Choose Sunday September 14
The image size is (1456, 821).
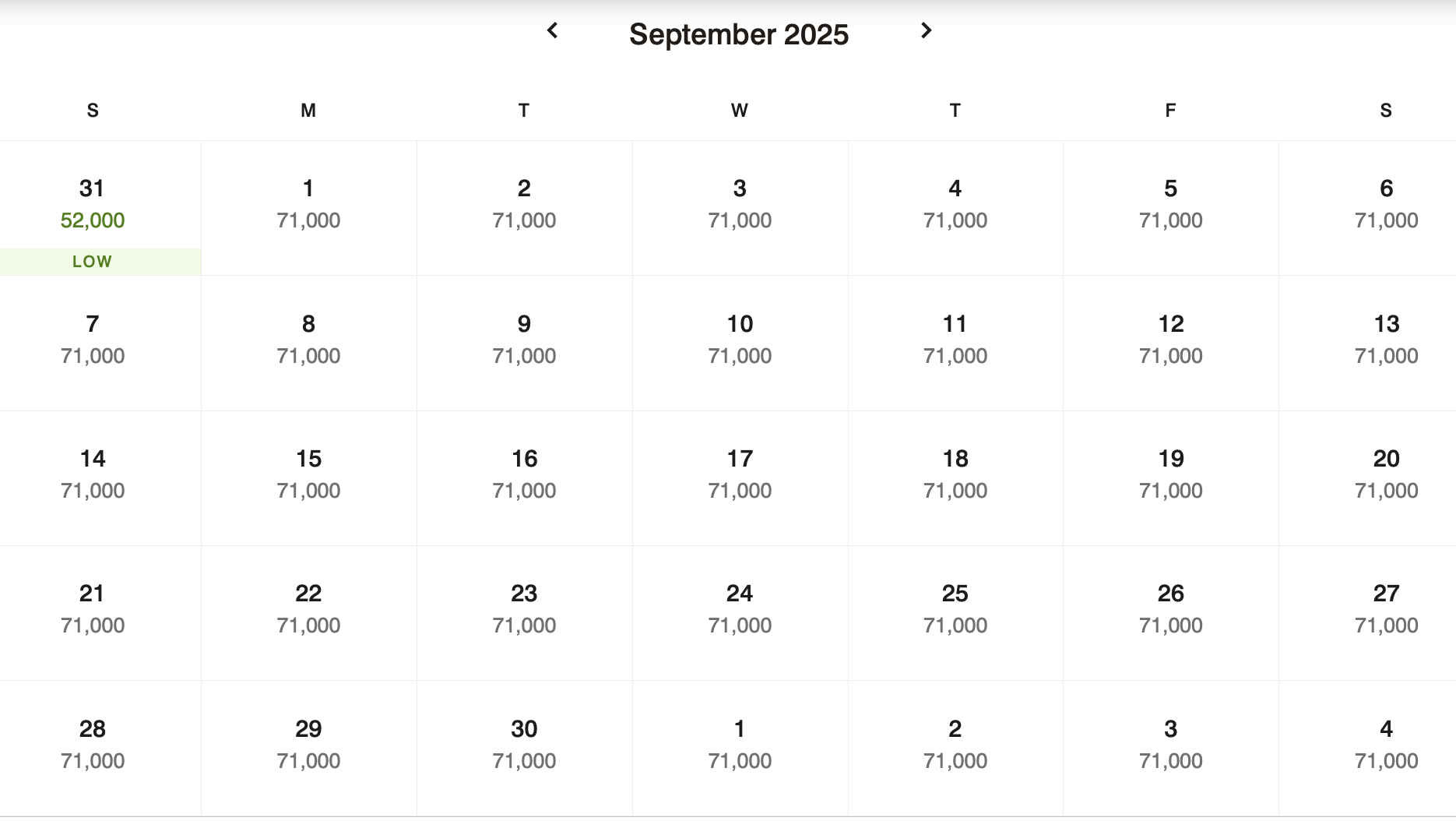click(93, 474)
